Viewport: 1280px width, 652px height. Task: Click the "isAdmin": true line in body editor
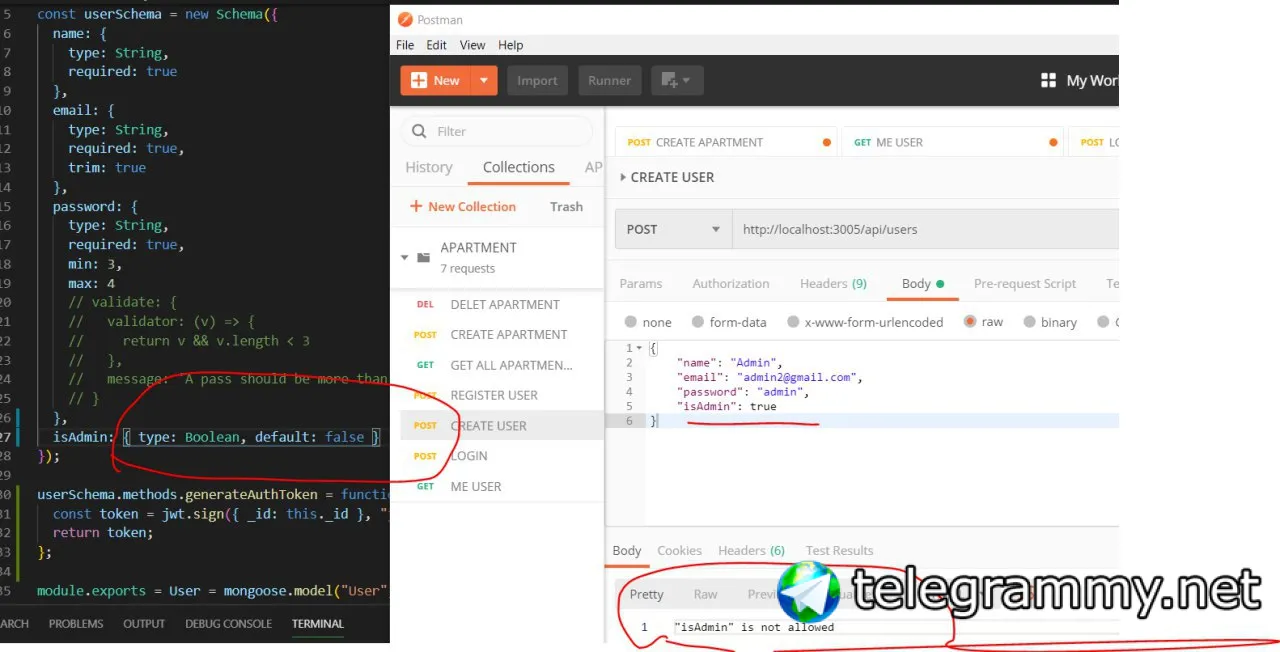[x=727, y=407]
